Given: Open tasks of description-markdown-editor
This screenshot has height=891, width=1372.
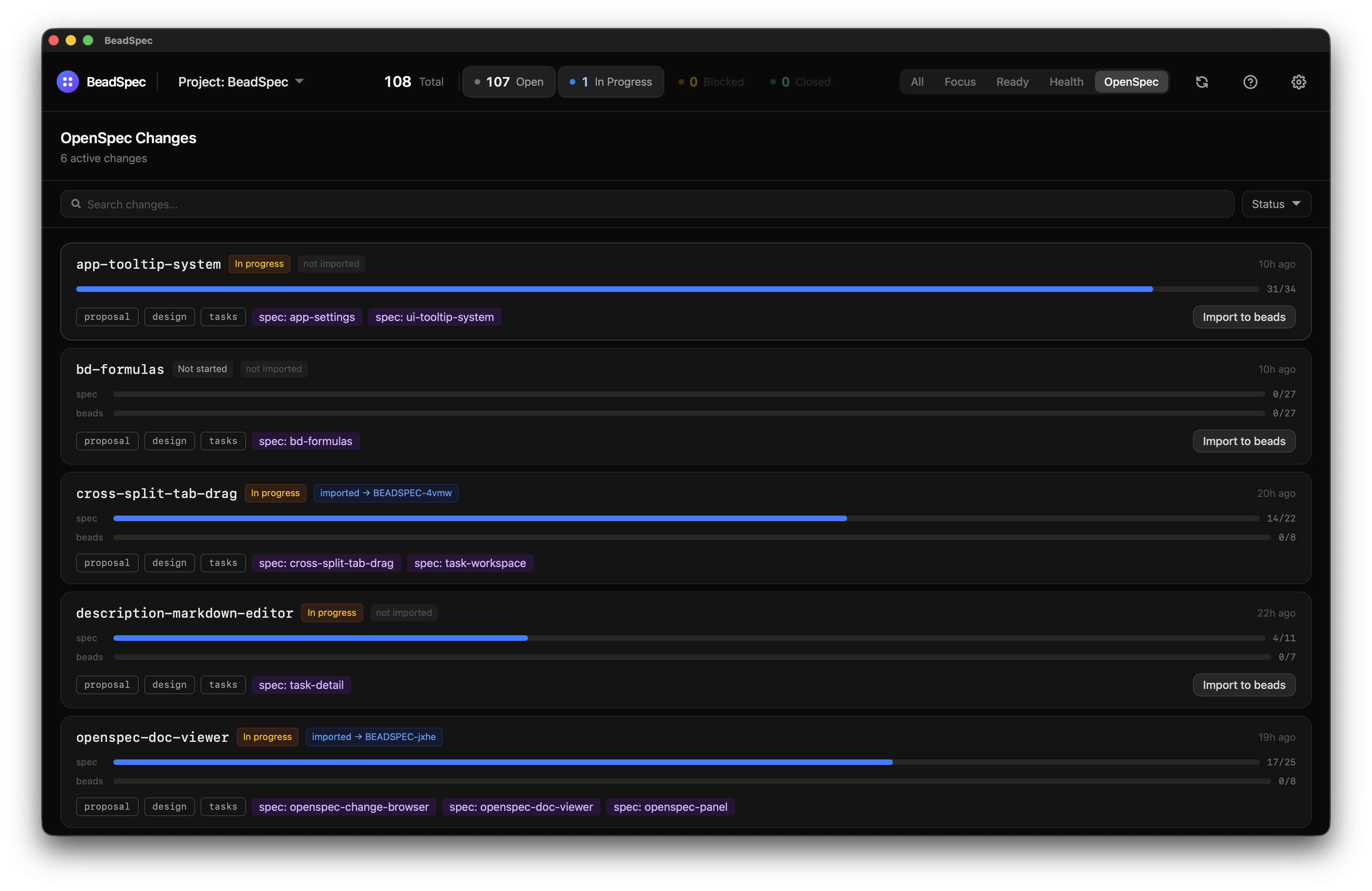Looking at the screenshot, I should (223, 685).
